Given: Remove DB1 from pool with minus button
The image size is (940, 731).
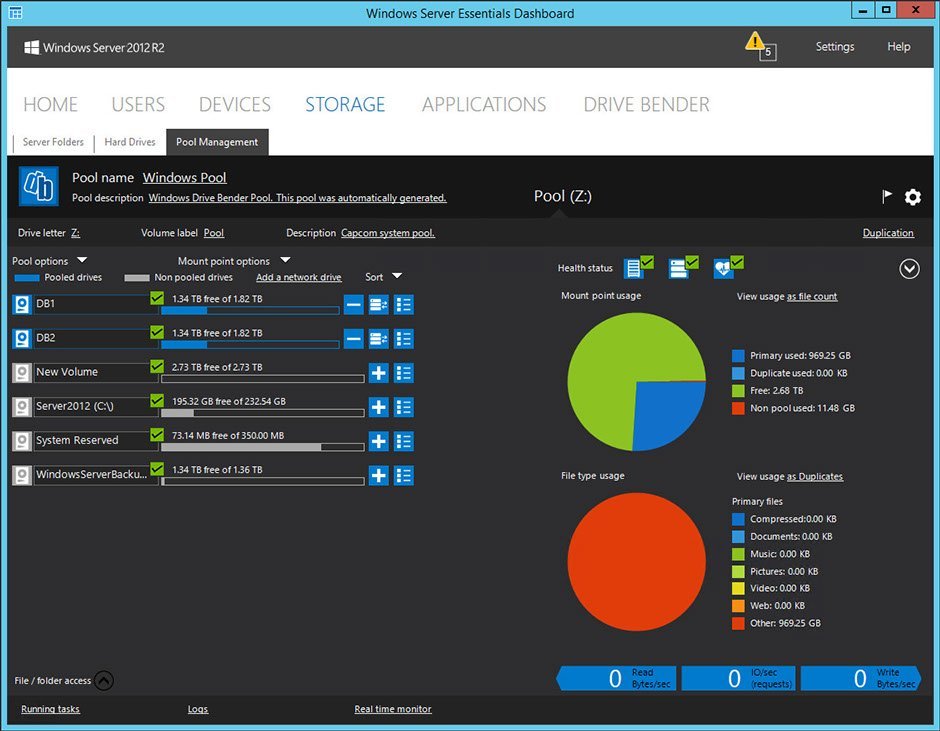Looking at the screenshot, I should (354, 305).
